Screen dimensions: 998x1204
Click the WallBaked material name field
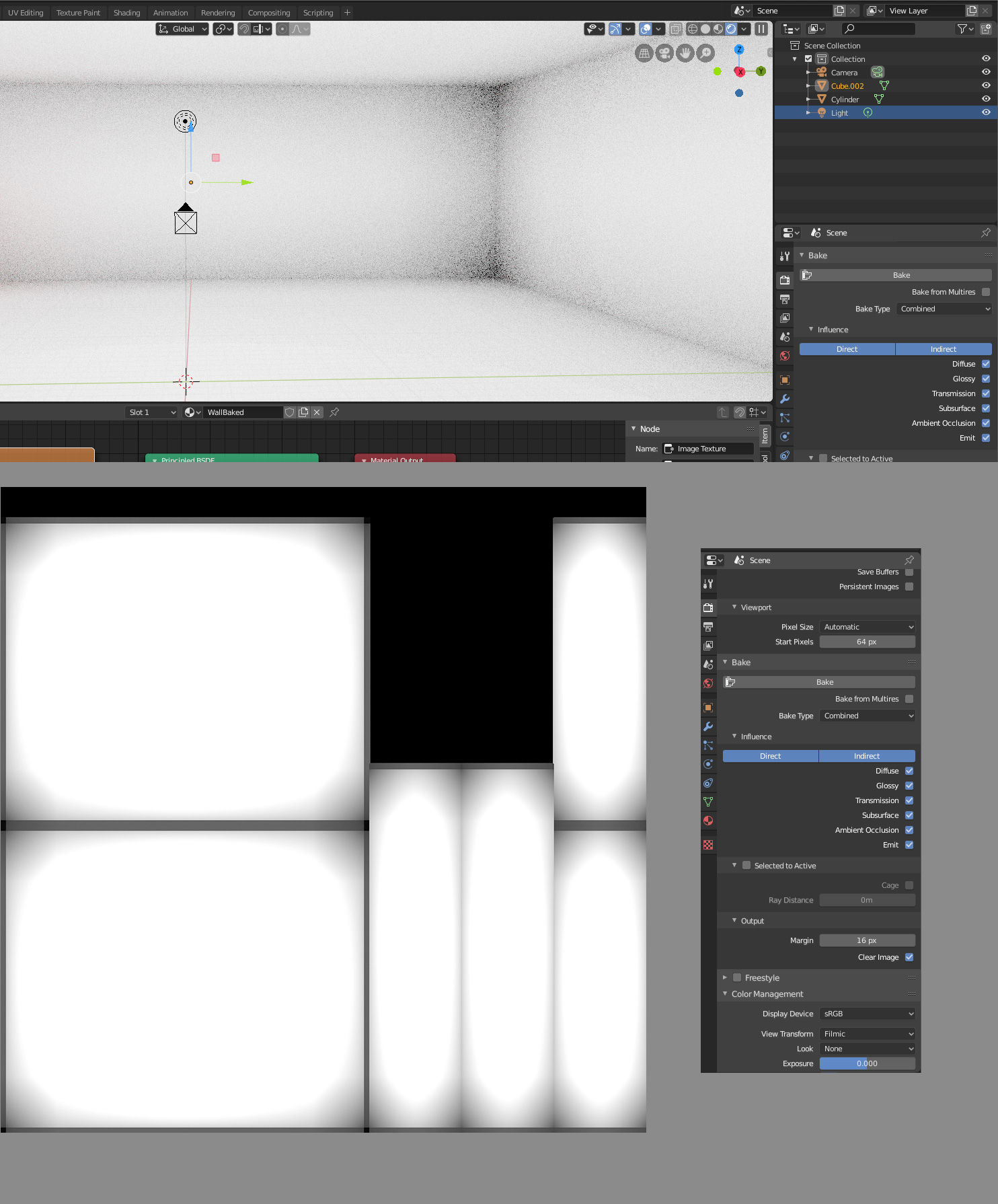242,412
